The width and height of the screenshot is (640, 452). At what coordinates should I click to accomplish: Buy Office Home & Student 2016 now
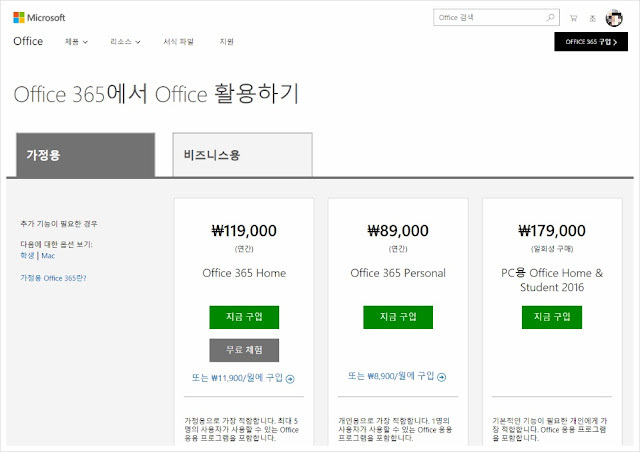(552, 317)
